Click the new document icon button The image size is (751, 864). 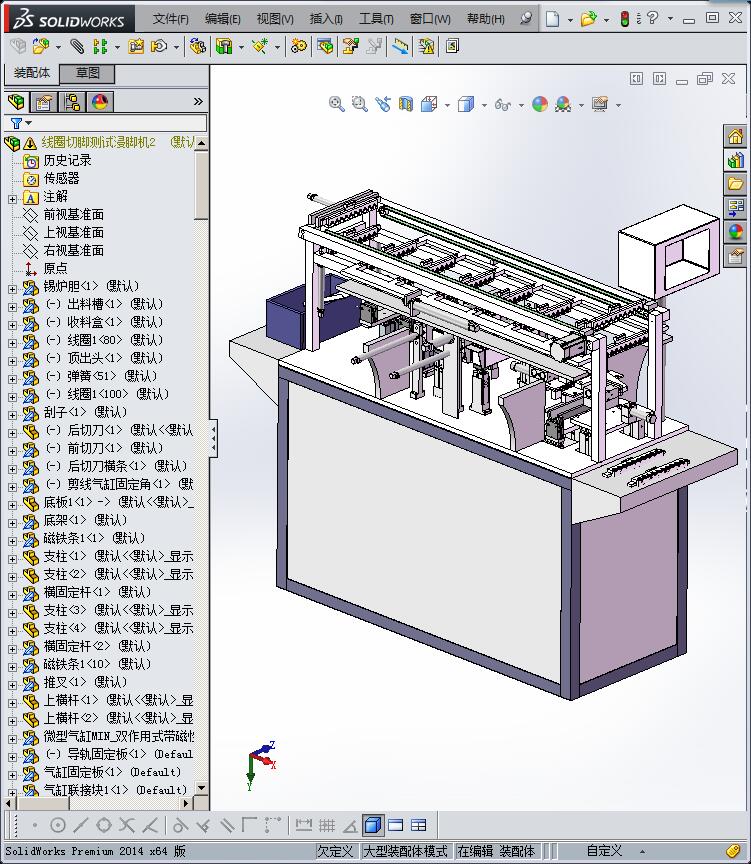pyautogui.click(x=552, y=19)
